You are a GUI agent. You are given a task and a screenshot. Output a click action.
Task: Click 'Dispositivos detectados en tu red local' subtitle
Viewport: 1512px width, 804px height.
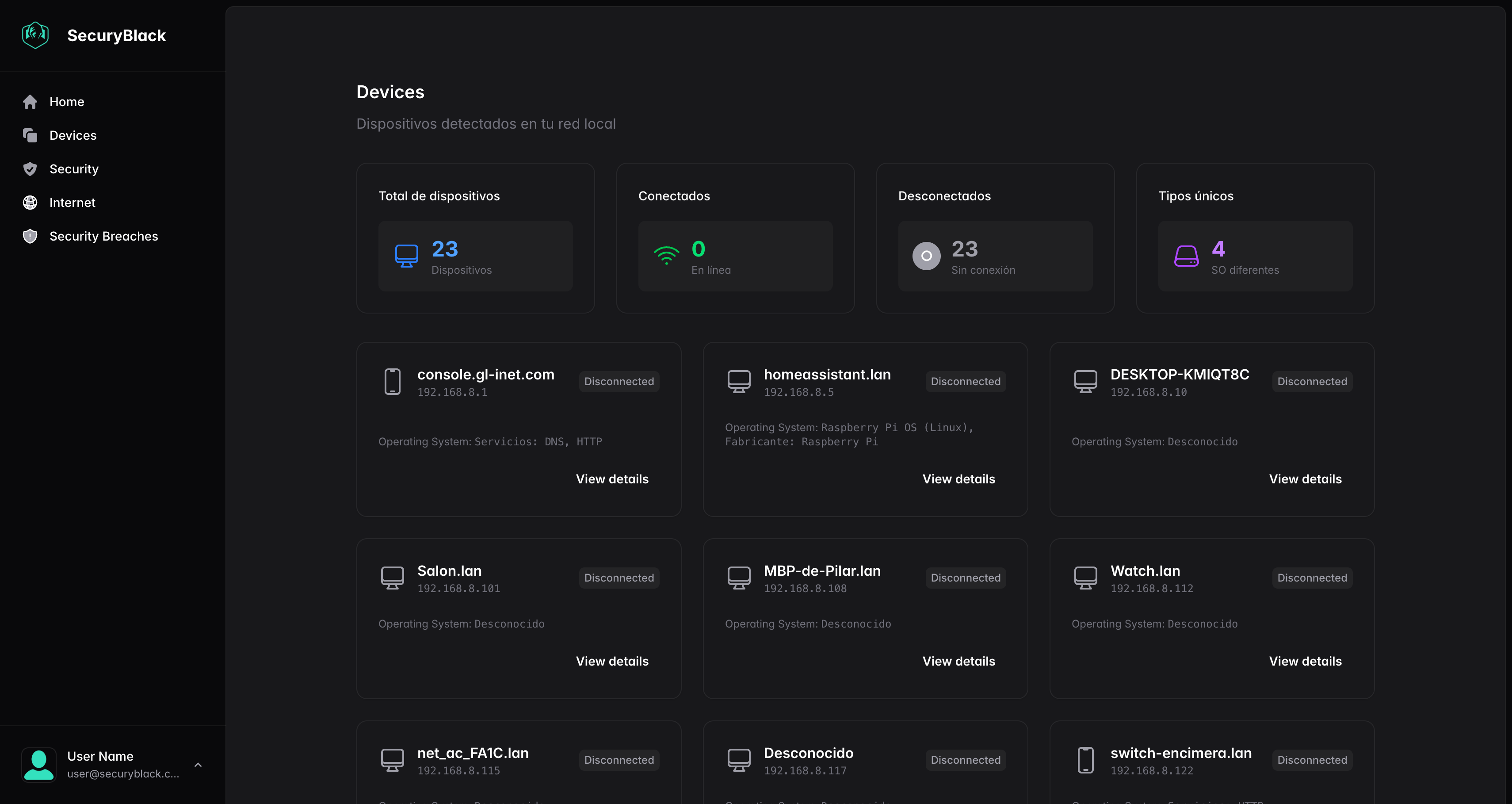point(486,124)
